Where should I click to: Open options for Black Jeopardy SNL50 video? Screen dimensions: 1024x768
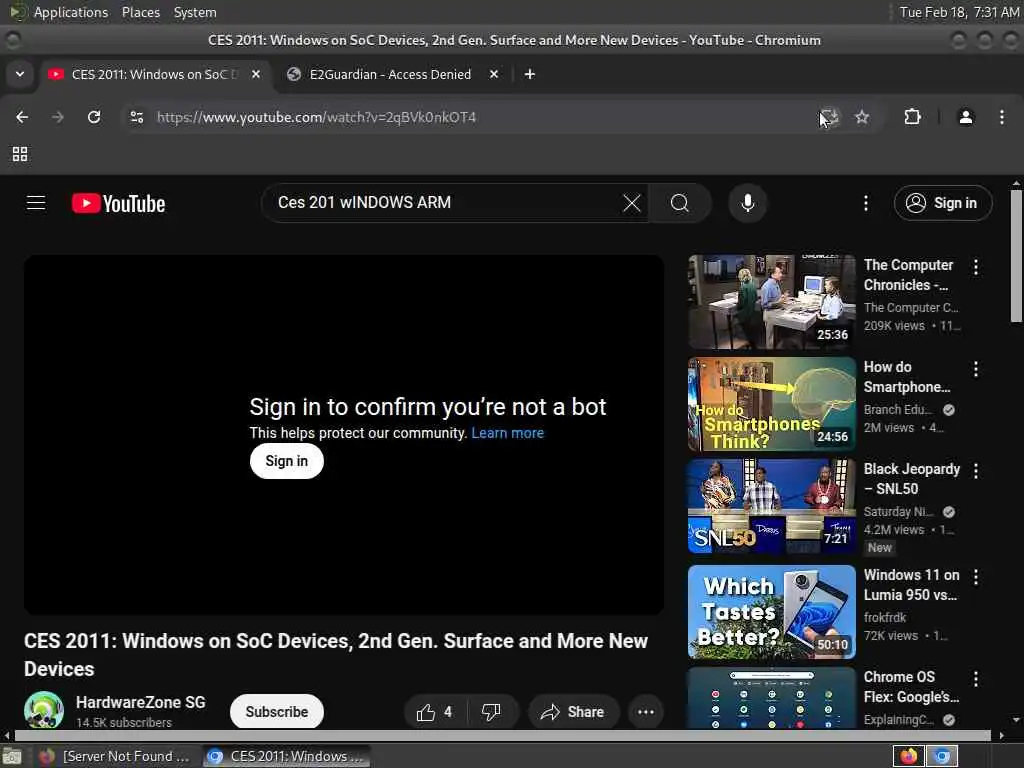tap(976, 471)
